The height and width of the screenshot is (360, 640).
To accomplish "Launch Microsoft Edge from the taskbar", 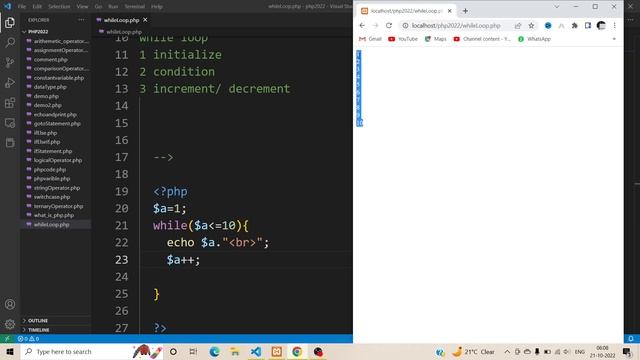I will (x=214, y=351).
